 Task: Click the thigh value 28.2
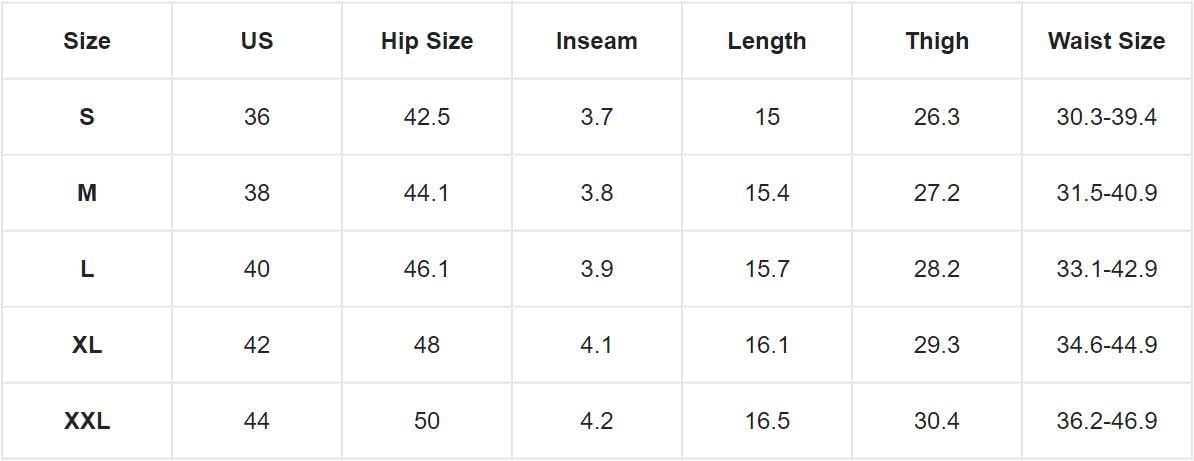click(937, 269)
